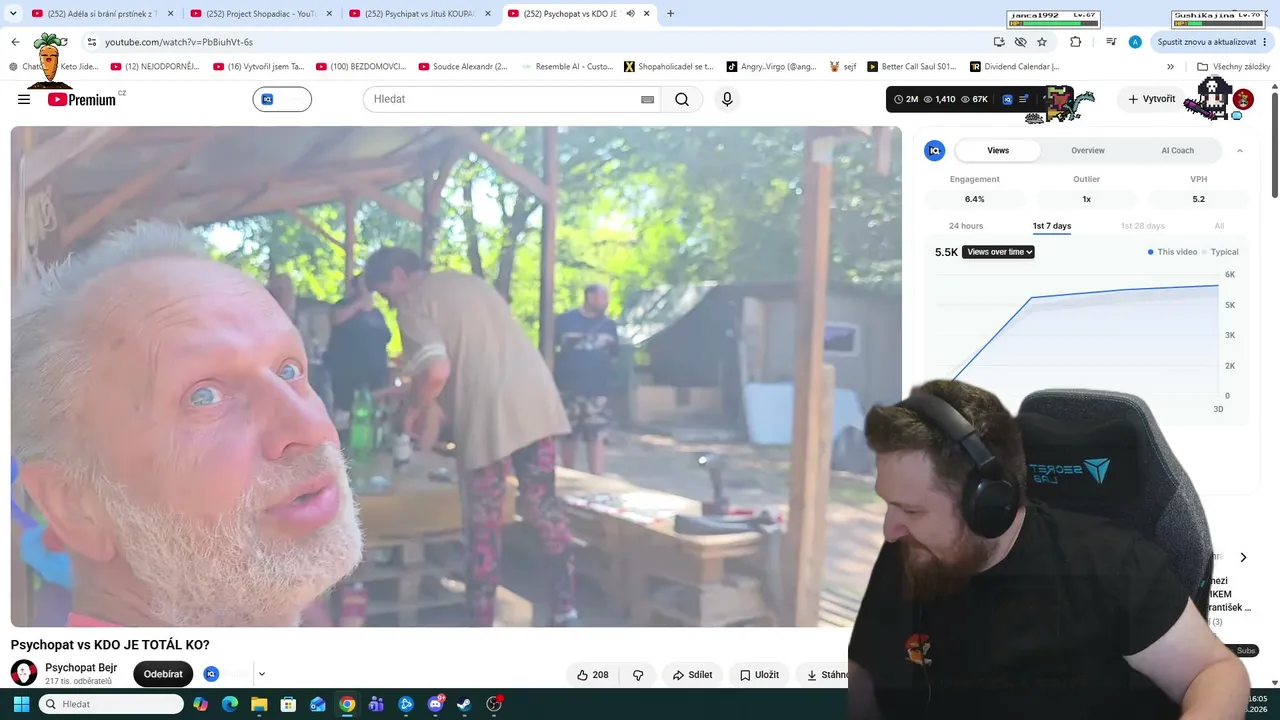The width and height of the screenshot is (1280, 720).
Task: Open File Explorer from the taskbar
Action: [259, 704]
